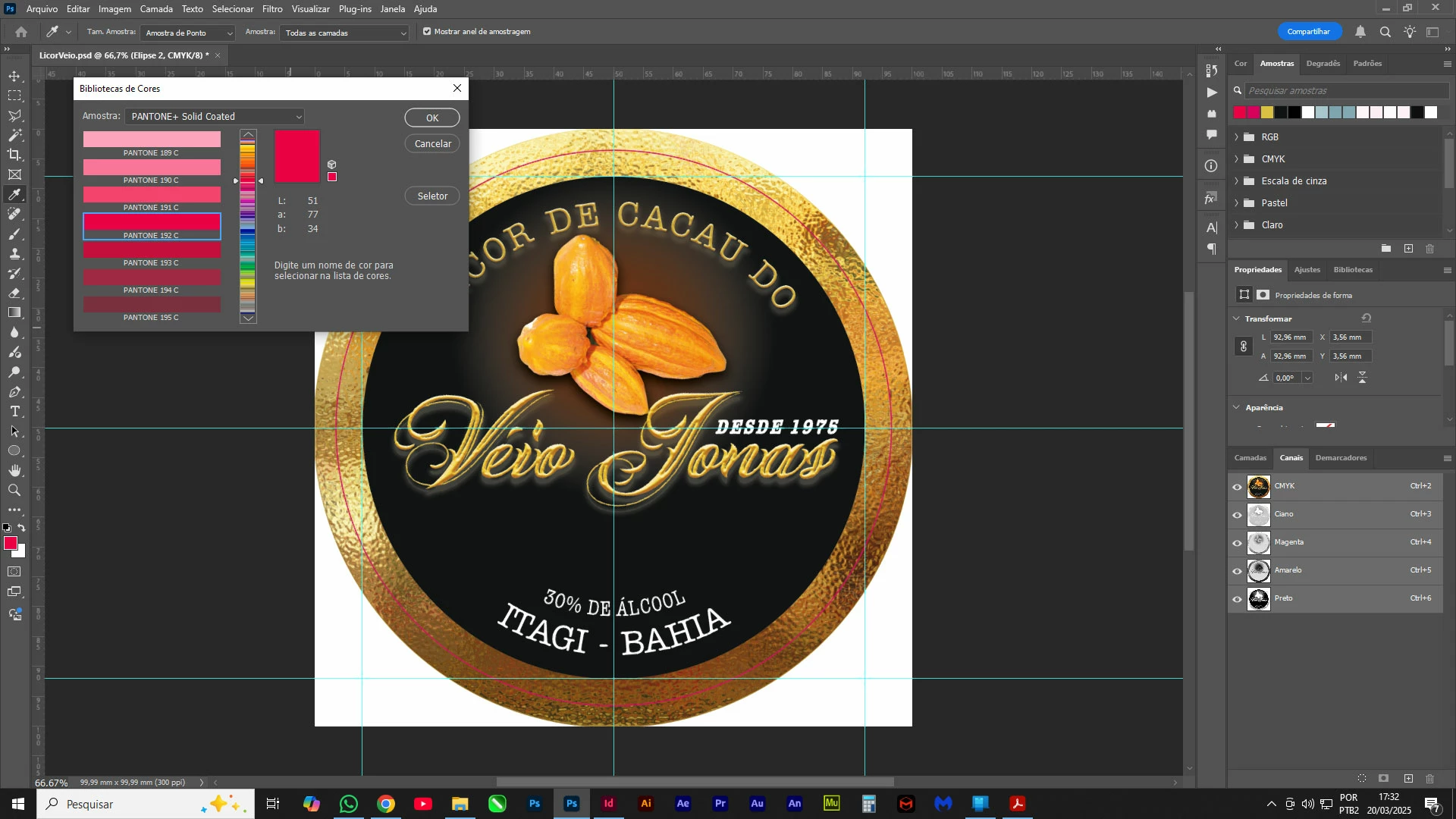
Task: Select the Crop tool
Action: click(x=14, y=155)
